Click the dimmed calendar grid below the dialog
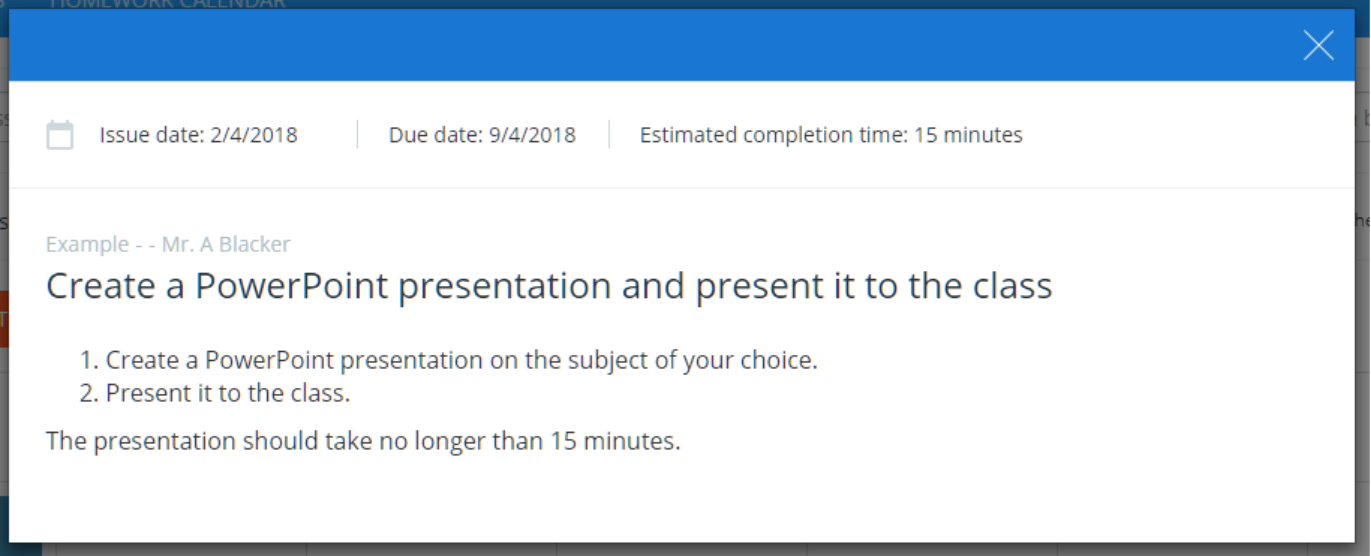 680,550
